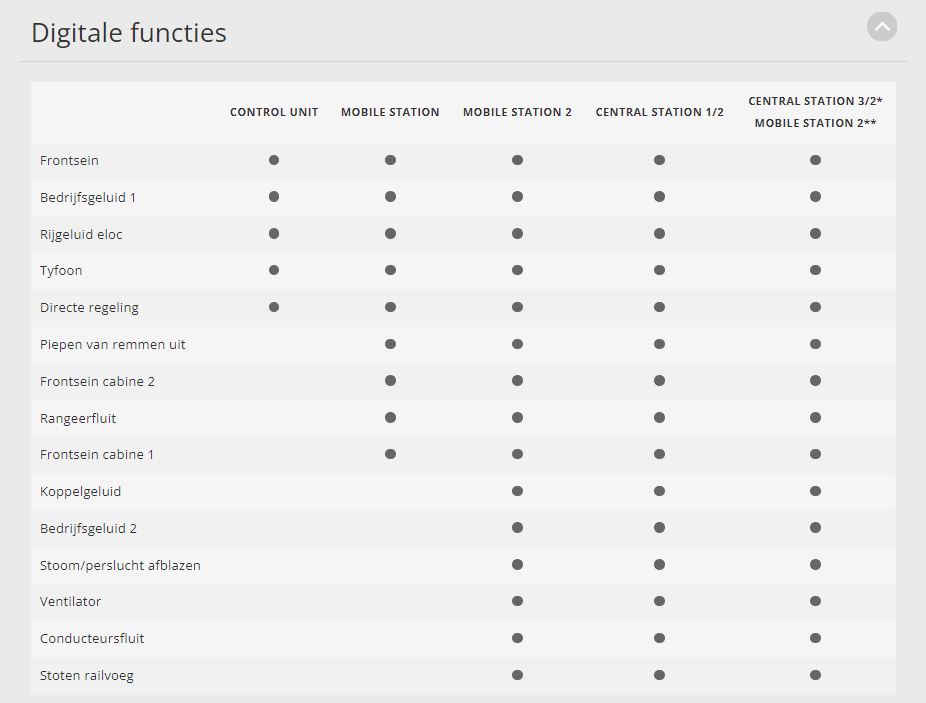Viewport: 926px width, 703px height.
Task: Select the Frontsein cabine 2 row label
Action: click(x=97, y=382)
